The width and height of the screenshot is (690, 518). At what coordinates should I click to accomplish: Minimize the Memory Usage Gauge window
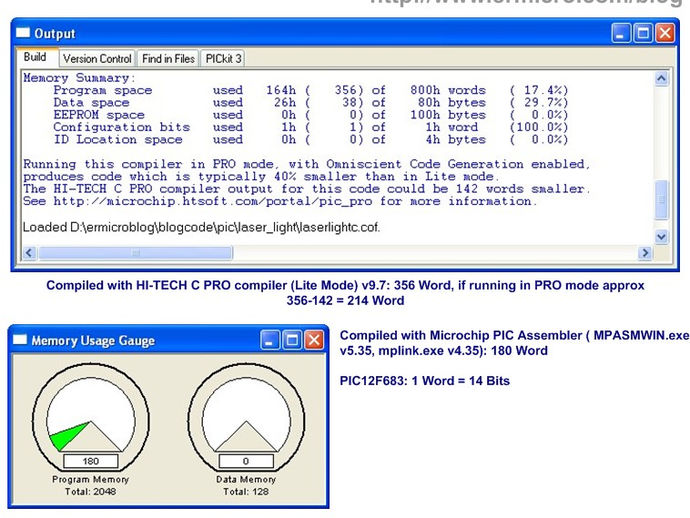click(x=270, y=340)
